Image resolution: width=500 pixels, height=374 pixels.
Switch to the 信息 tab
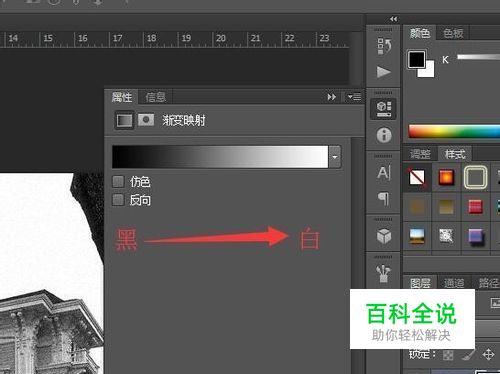(155, 97)
